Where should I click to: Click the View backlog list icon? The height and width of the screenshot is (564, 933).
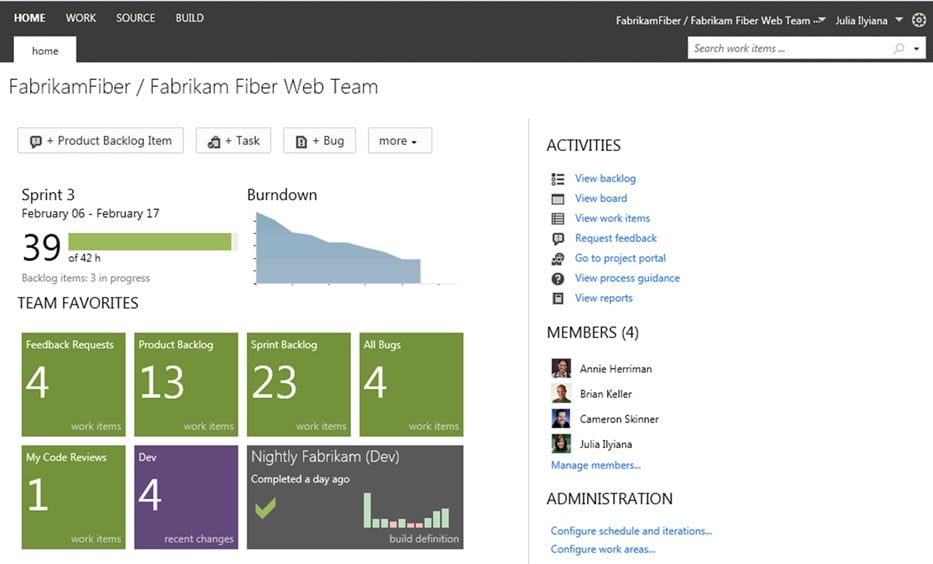558,178
